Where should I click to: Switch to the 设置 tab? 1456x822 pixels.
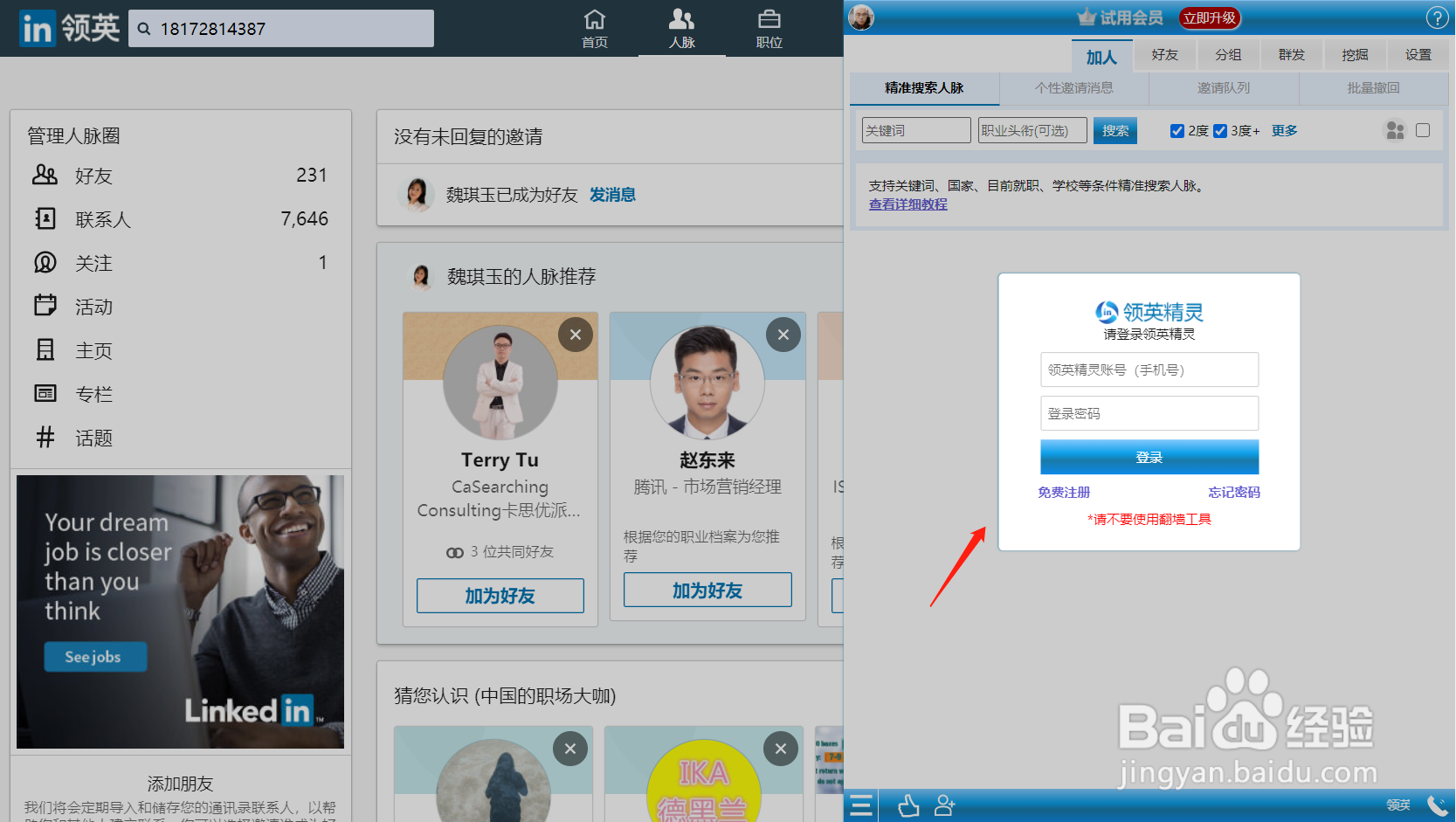(1418, 55)
